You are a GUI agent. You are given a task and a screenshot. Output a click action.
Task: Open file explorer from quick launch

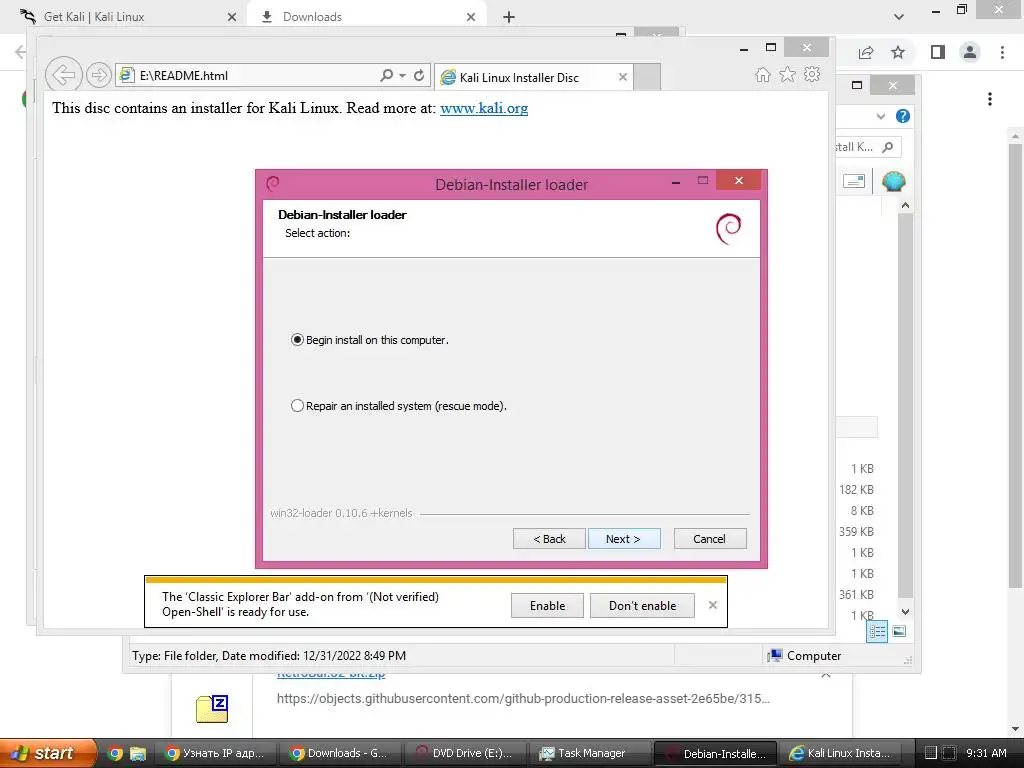point(137,753)
